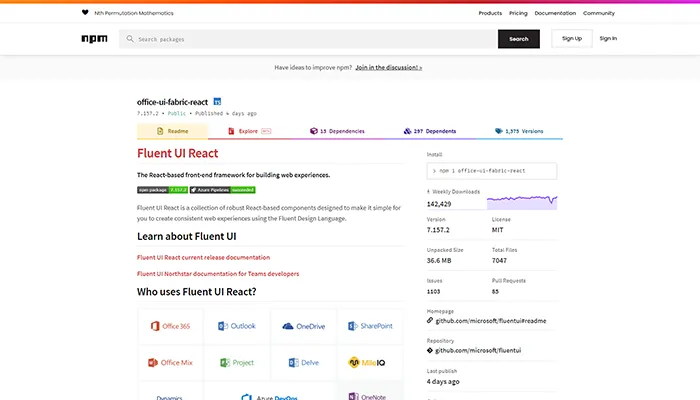Click the Outlook logo tile
This screenshot has width=700, height=400.
(237, 326)
